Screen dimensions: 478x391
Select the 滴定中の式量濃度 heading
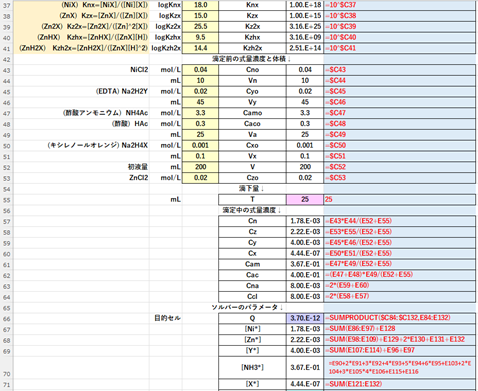pyautogui.click(x=252, y=210)
